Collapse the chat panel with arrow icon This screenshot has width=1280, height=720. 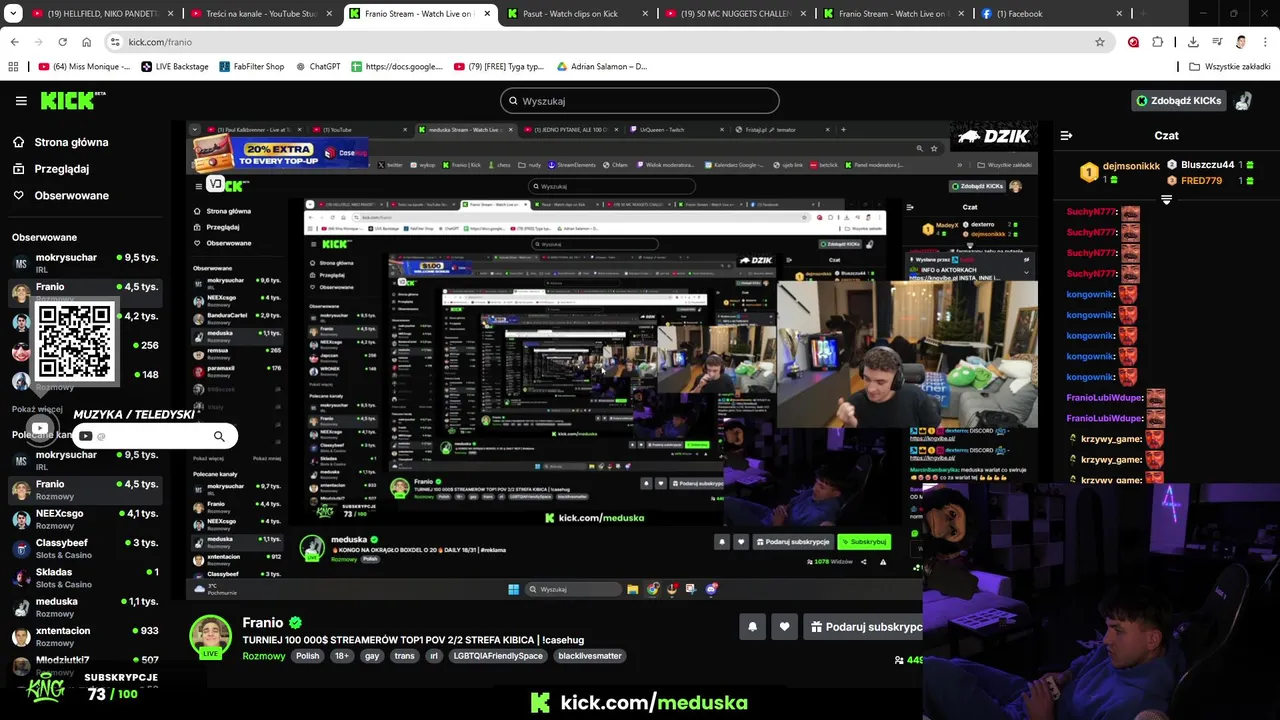pos(1066,135)
